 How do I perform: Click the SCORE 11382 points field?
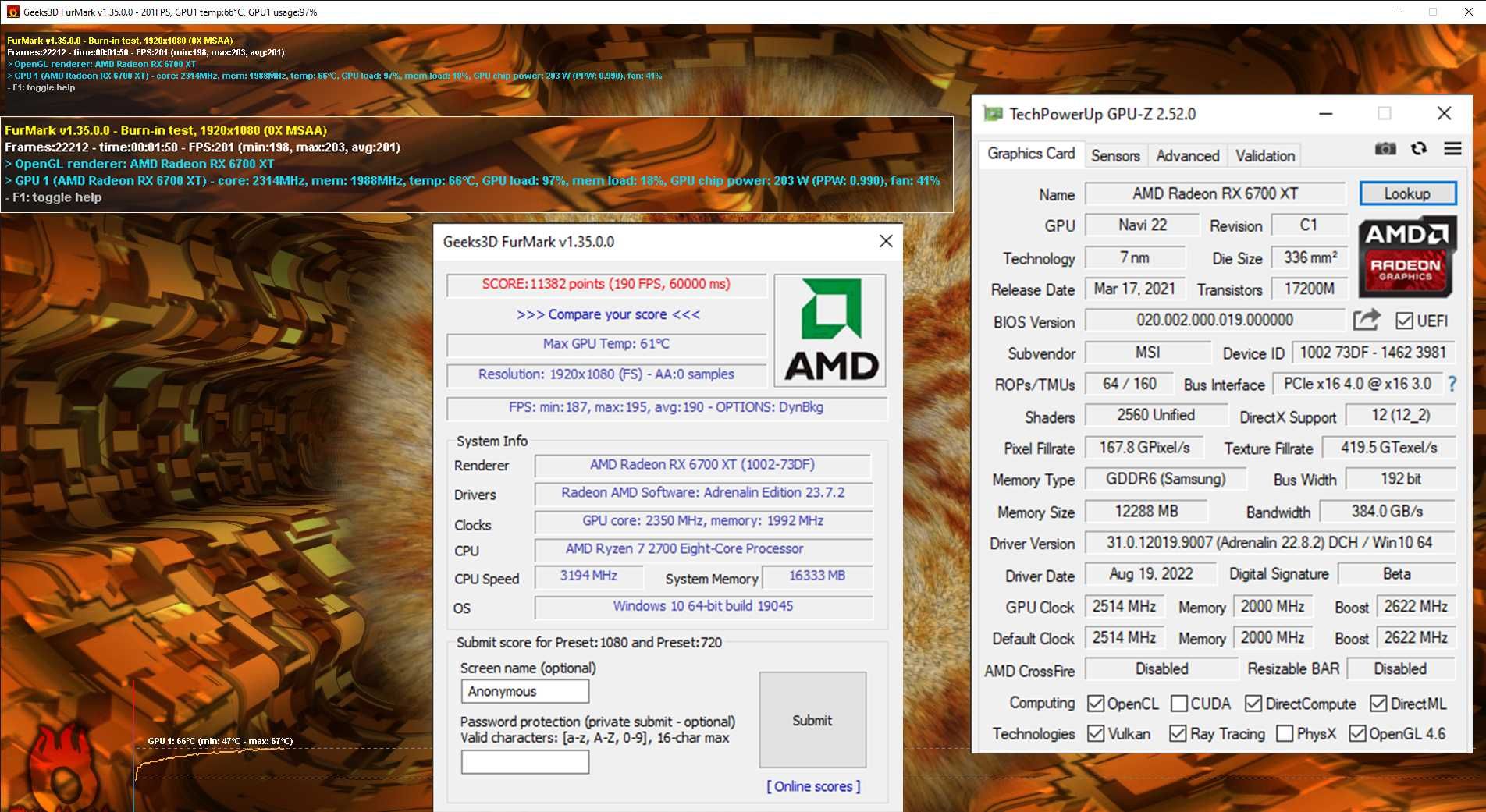point(606,284)
